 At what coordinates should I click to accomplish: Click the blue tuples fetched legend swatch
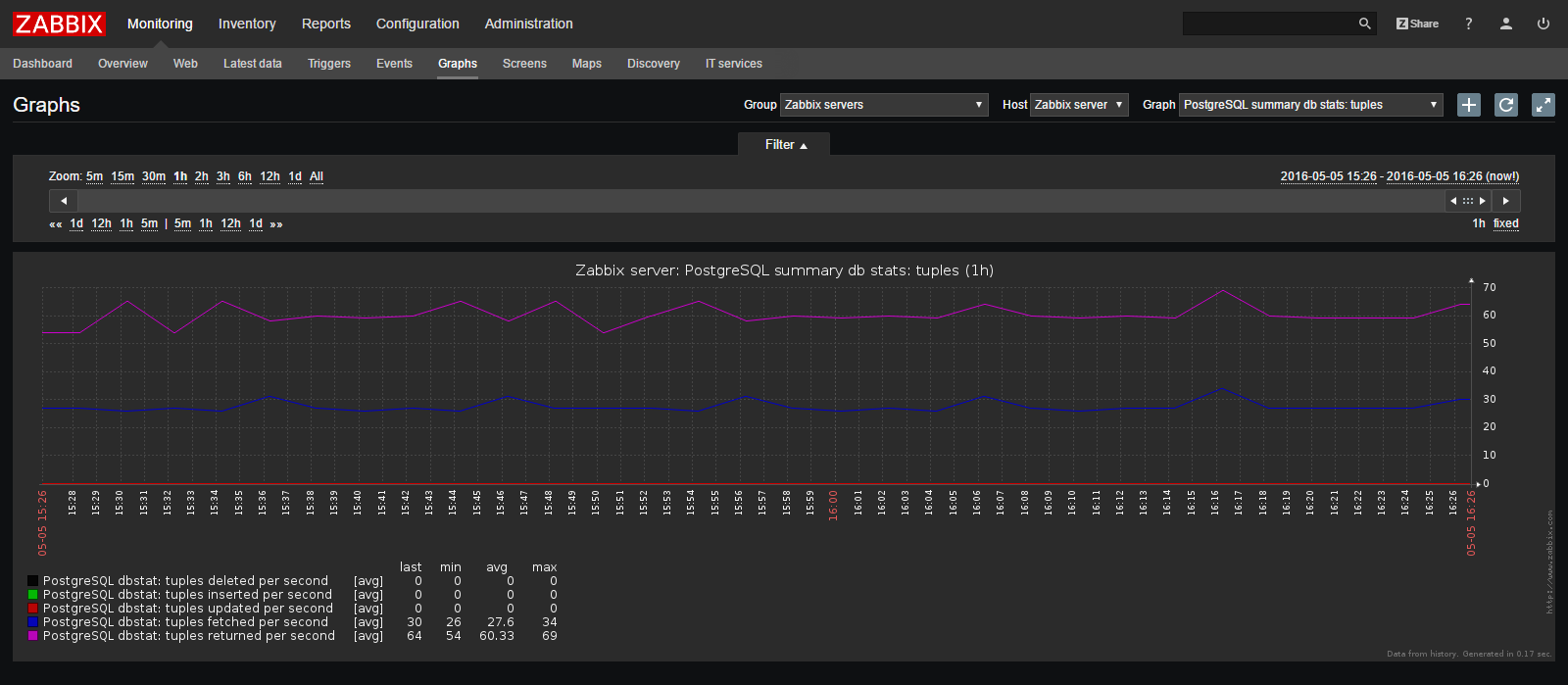point(32,622)
